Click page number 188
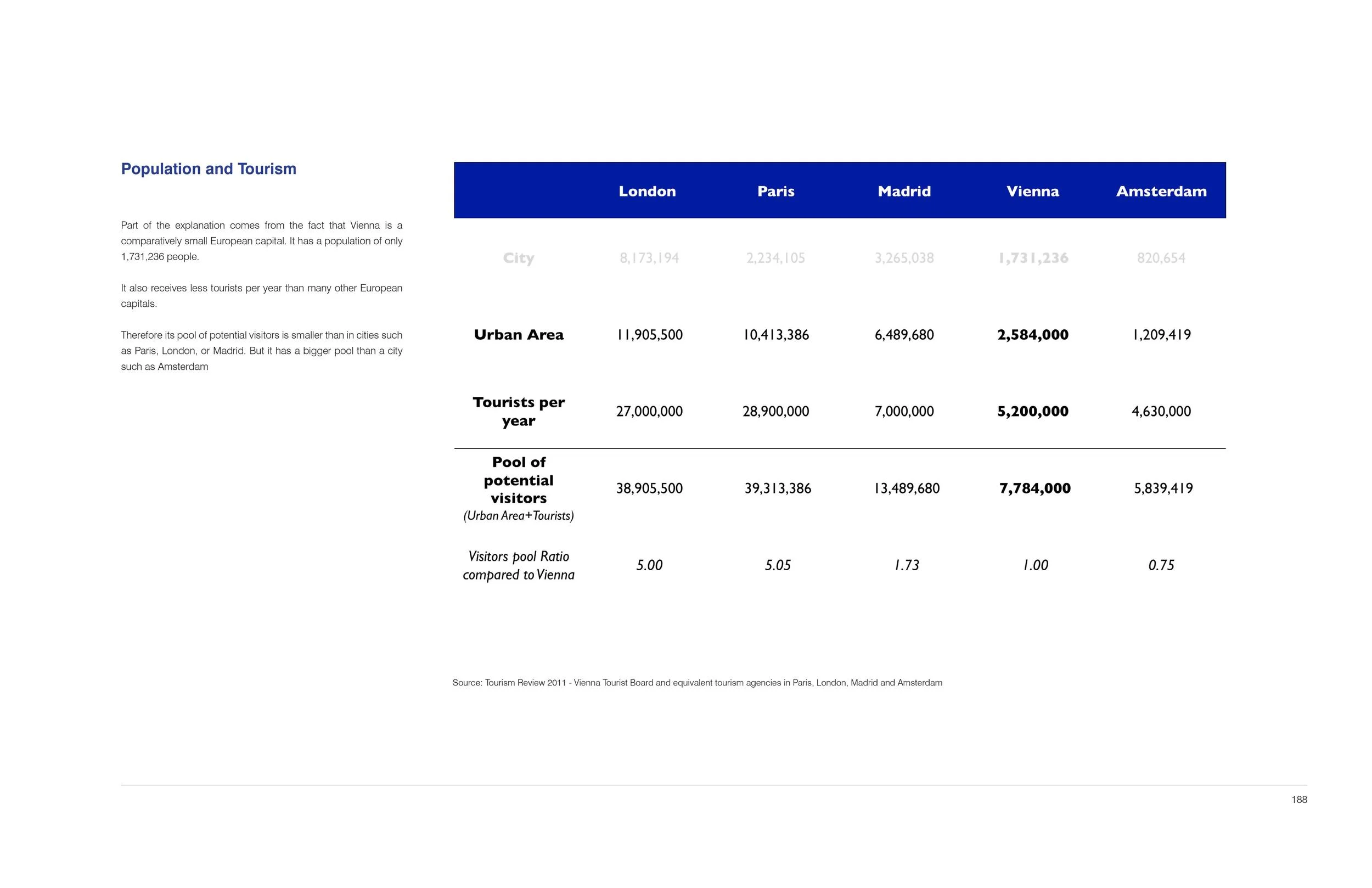The height and width of the screenshot is (888, 1372). pos(1299,800)
